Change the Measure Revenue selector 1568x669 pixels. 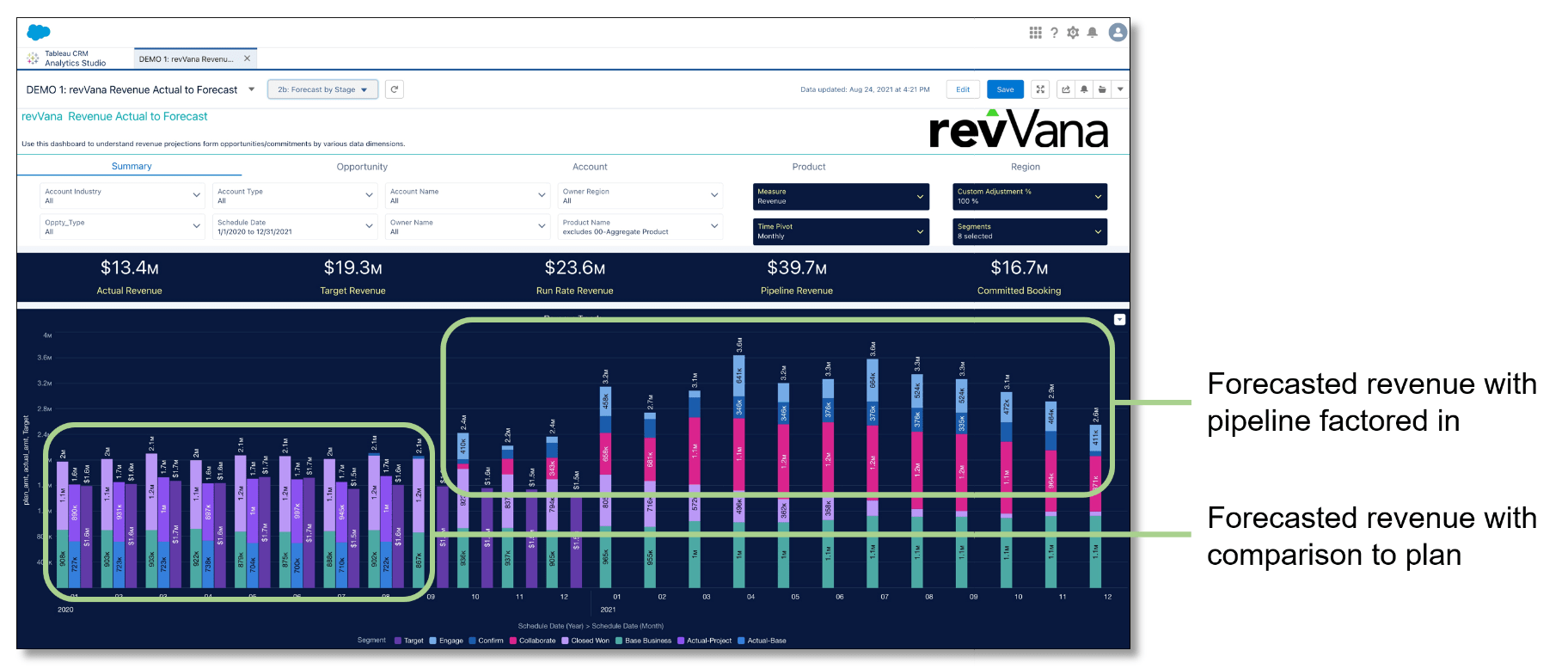click(x=841, y=196)
